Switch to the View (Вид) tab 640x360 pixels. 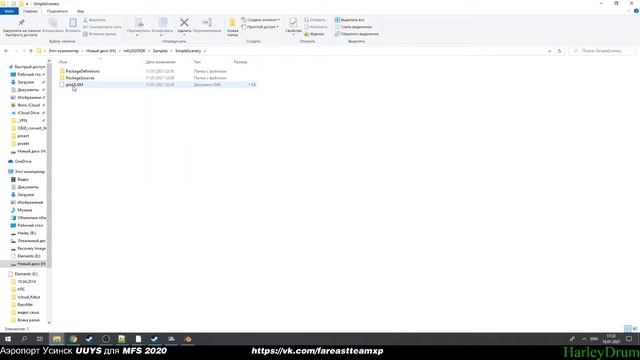point(80,11)
